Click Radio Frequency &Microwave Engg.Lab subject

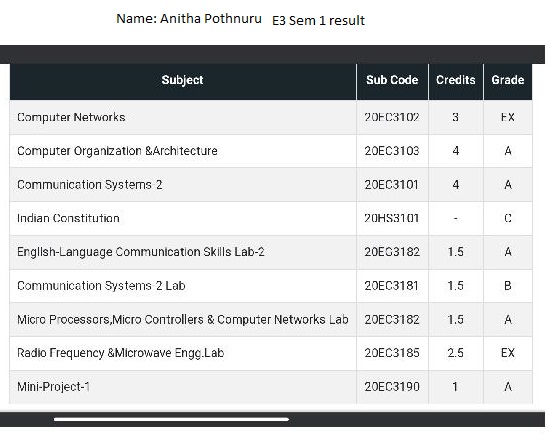coord(121,353)
